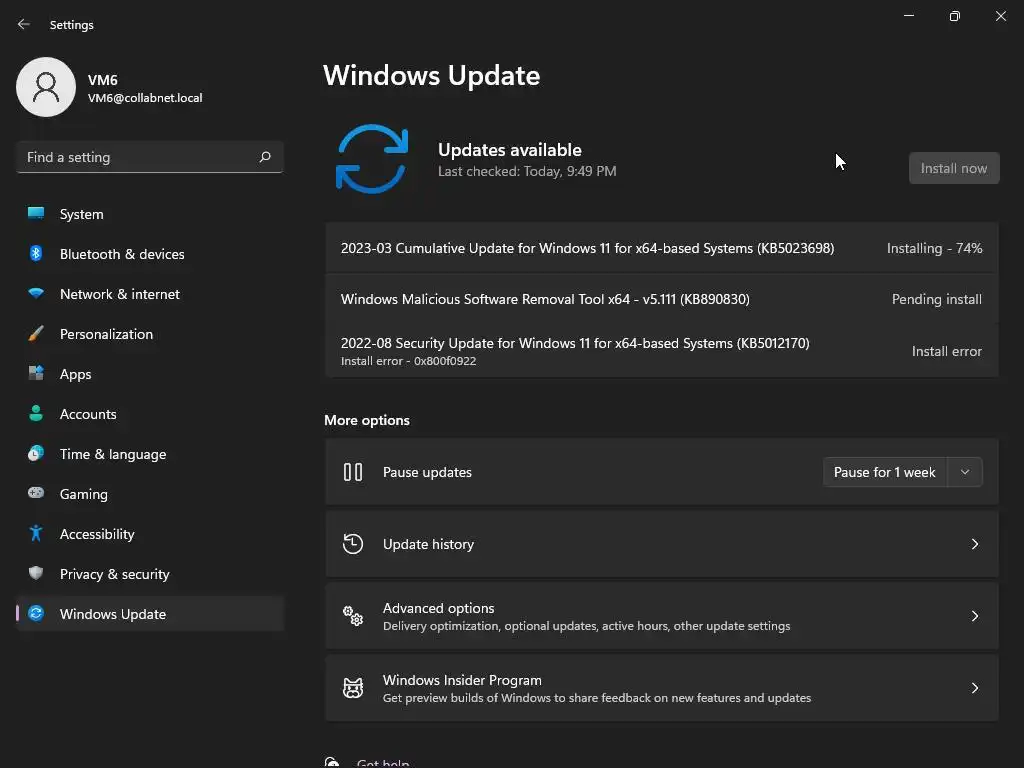
Task: Click the KB5023698 cumulative update row
Action: (662, 248)
